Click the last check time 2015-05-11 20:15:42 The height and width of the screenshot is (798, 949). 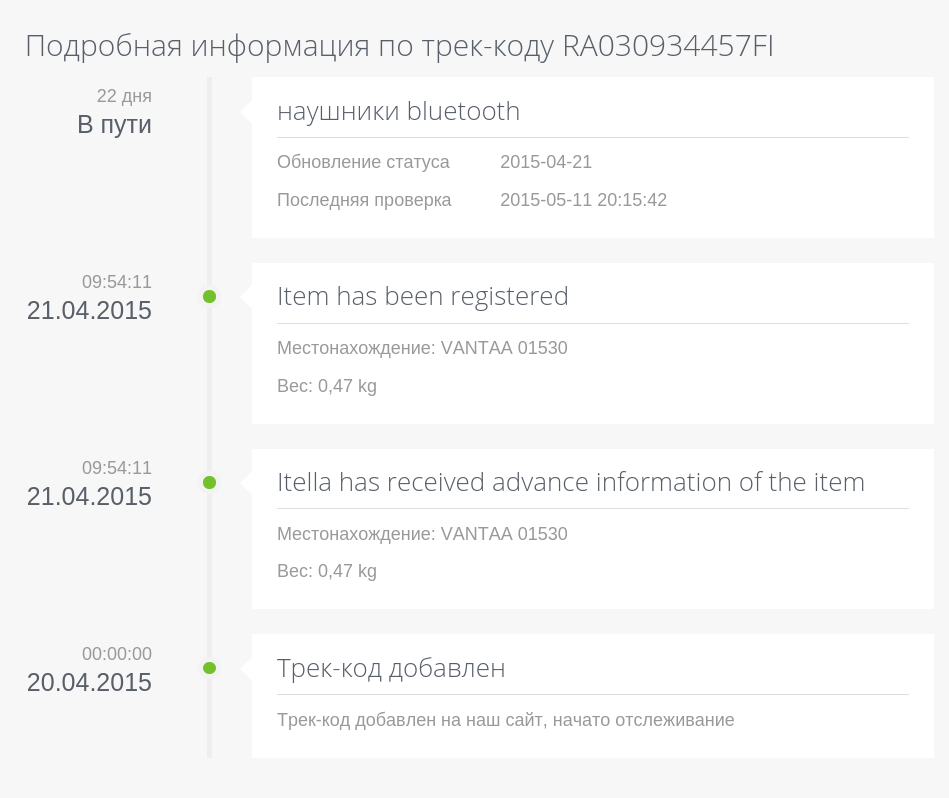pyautogui.click(x=583, y=200)
